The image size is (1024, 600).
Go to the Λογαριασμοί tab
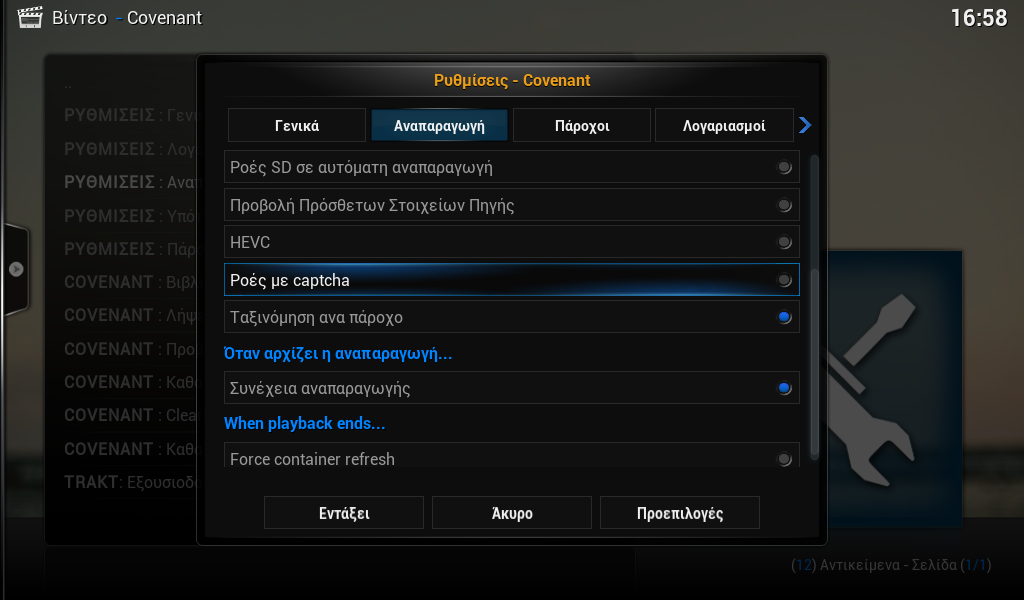click(724, 125)
